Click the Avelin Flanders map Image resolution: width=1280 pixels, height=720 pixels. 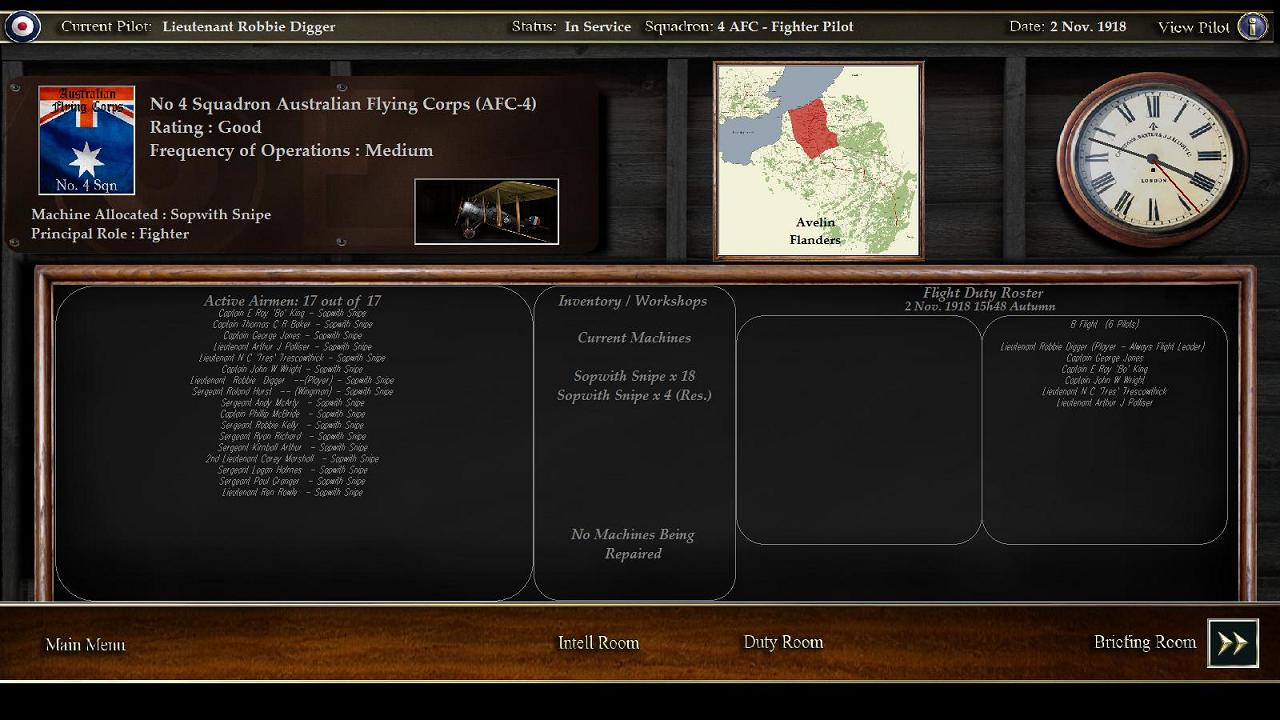818,160
